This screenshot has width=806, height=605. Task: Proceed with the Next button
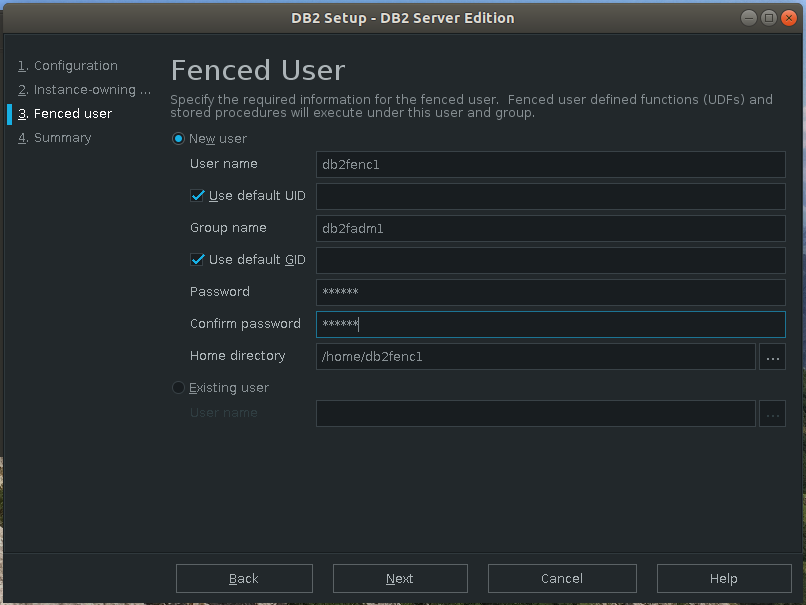pos(400,579)
